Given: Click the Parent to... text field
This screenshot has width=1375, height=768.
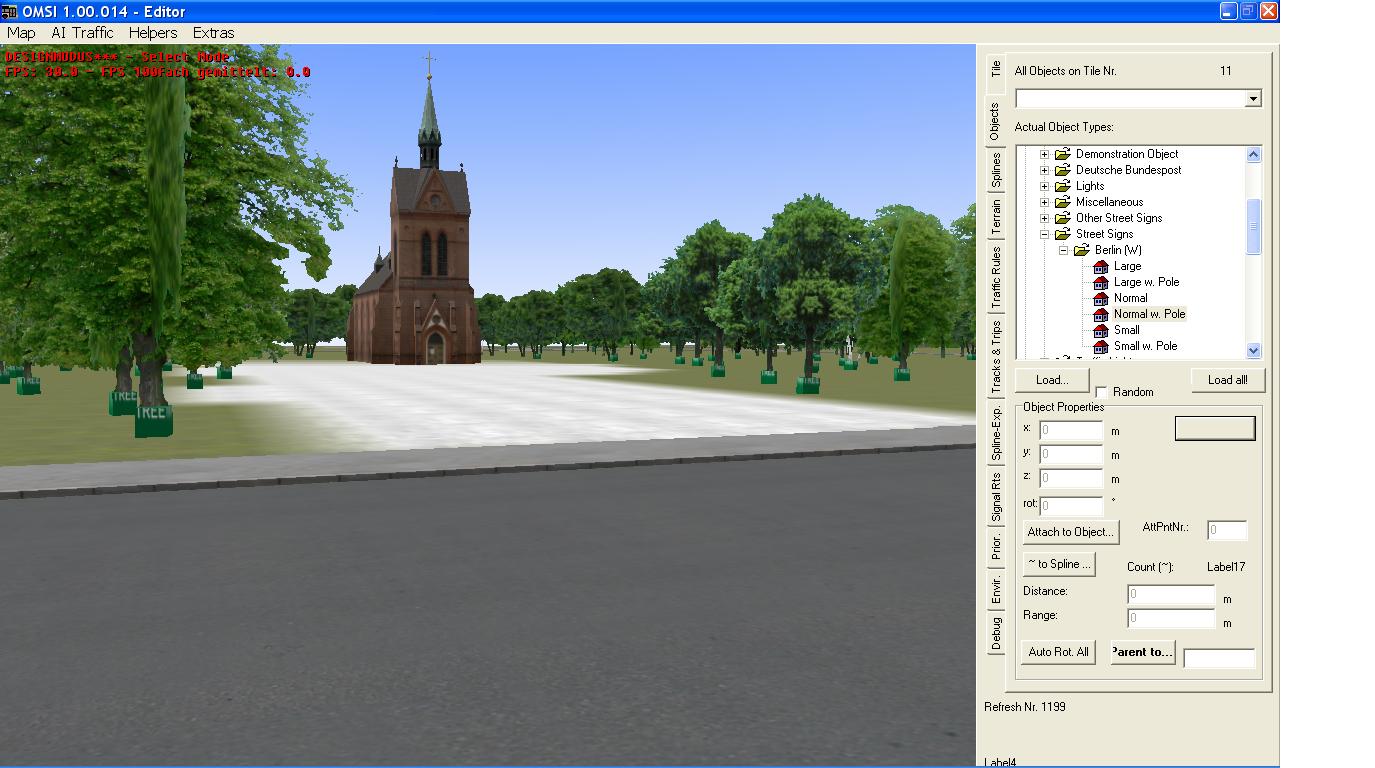Looking at the screenshot, I should tap(1218, 658).
